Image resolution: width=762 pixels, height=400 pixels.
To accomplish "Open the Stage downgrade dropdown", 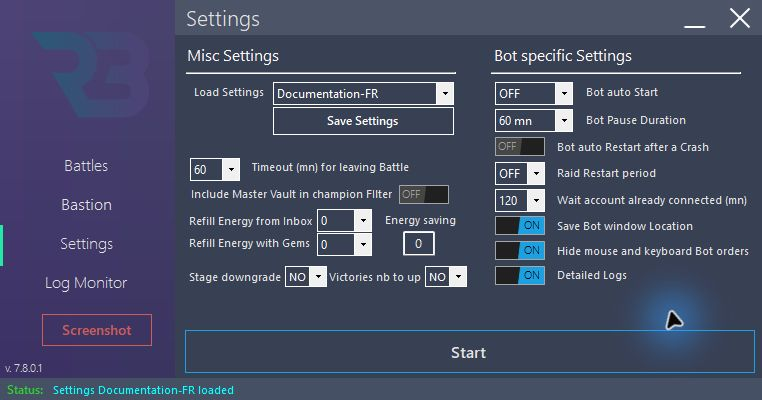I will [306, 277].
